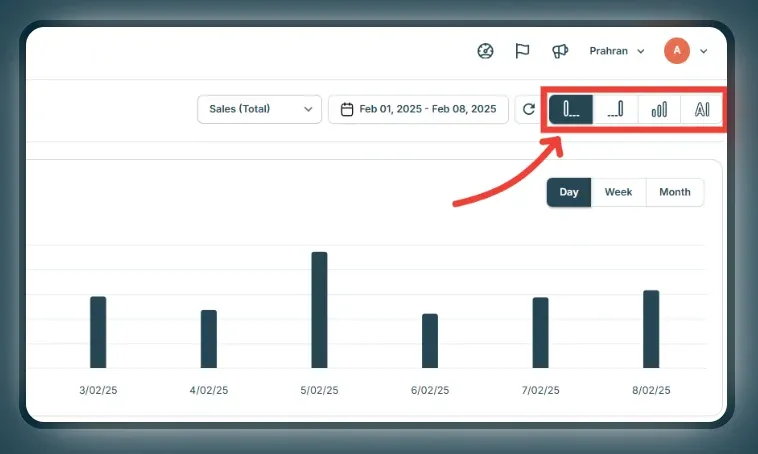Click the 3/02/25 axis label
Viewport: 758px width, 454px height.
[x=98, y=390]
